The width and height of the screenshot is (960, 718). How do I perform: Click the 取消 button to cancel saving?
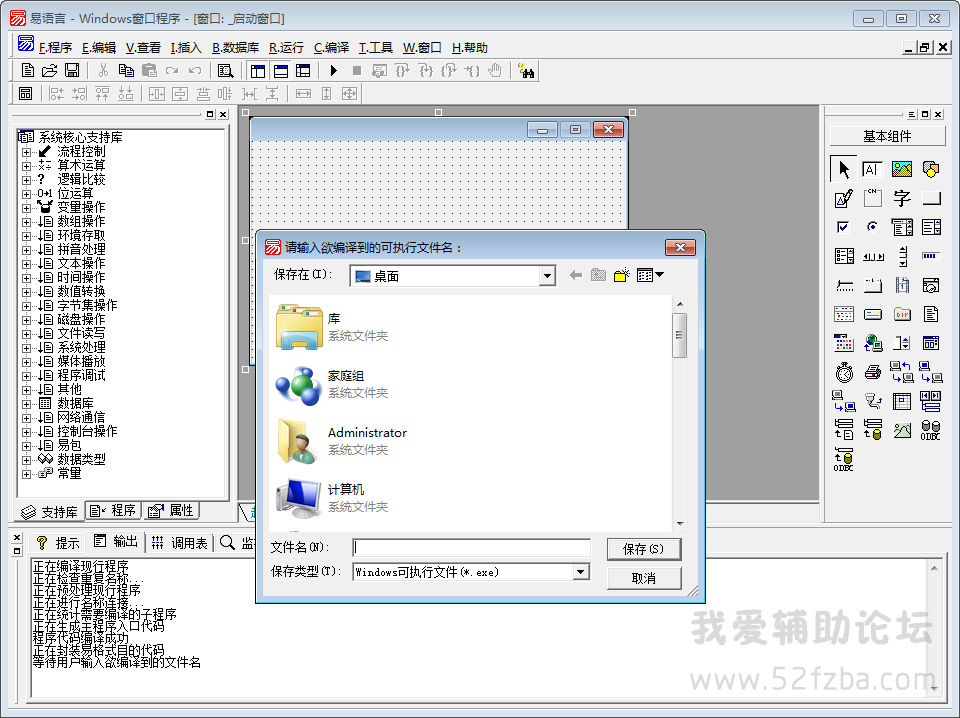click(643, 578)
